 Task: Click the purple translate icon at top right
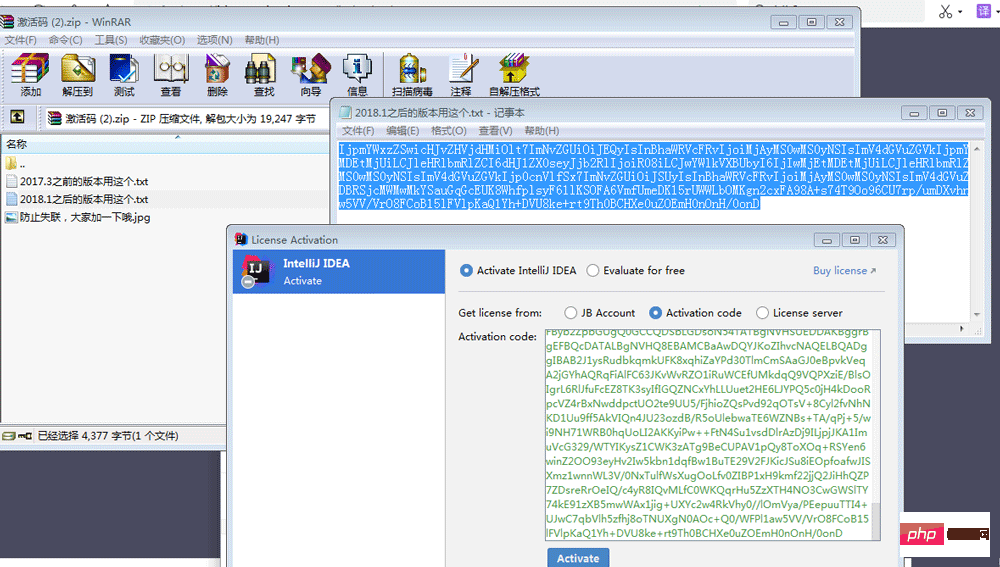point(983,11)
